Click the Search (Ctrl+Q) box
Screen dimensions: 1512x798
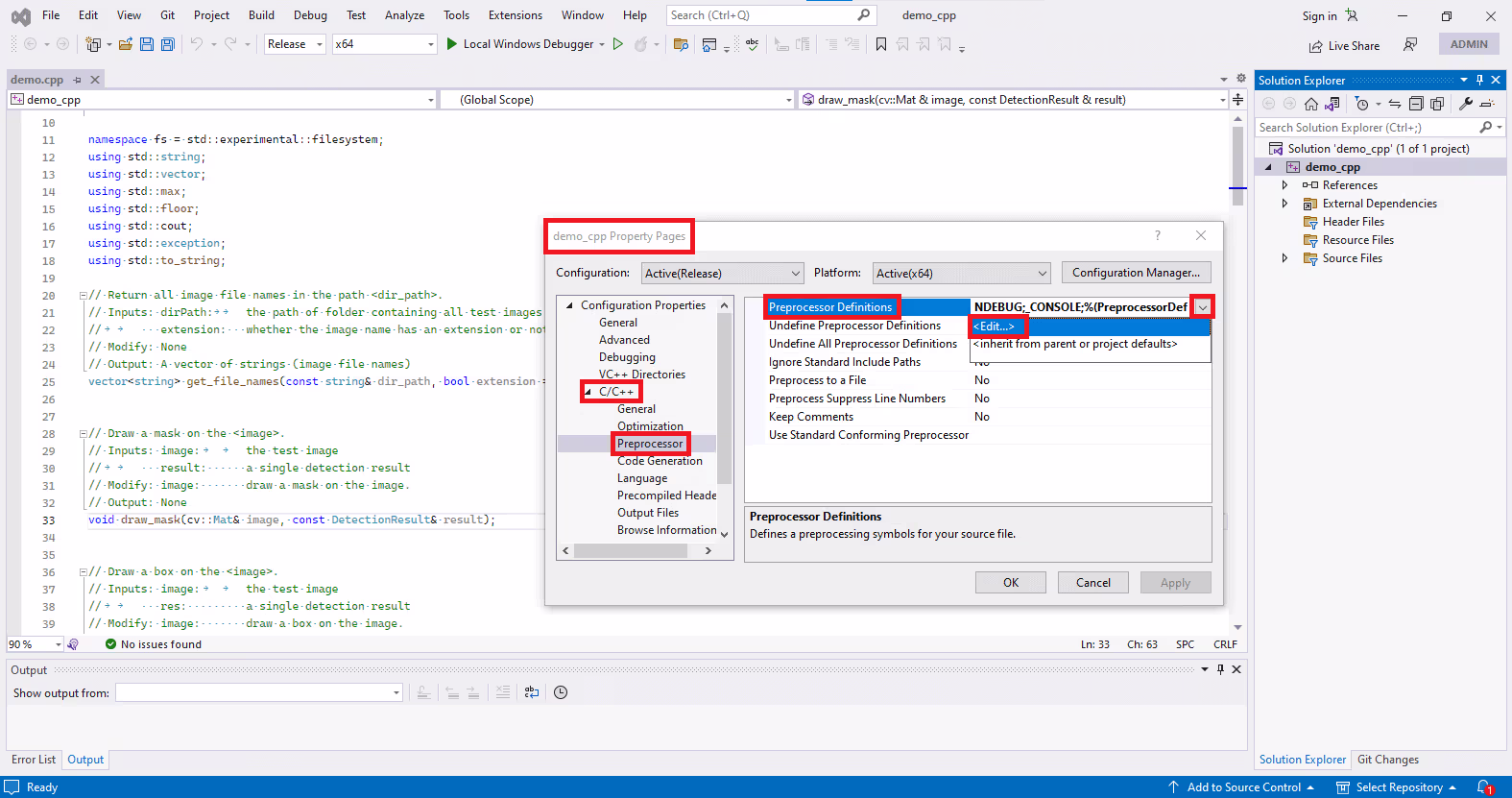pos(771,15)
